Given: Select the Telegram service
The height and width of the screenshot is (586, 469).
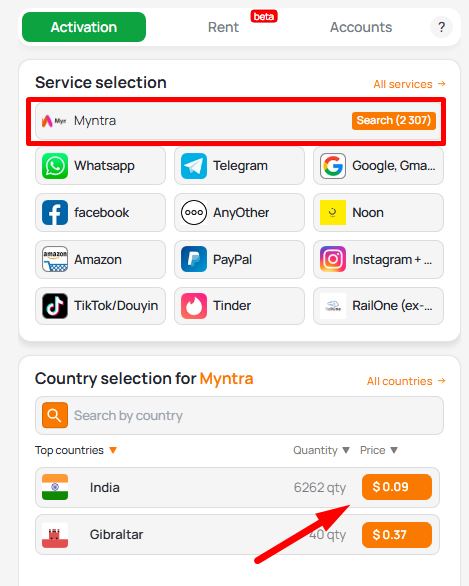Looking at the screenshot, I should [239, 166].
